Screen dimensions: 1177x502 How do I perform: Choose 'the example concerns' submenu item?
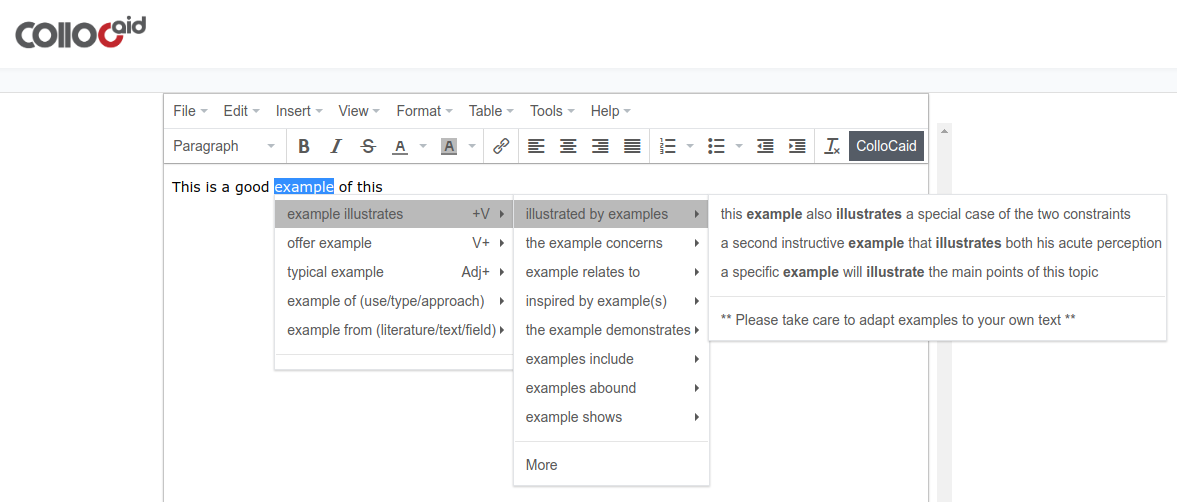[x=611, y=243]
